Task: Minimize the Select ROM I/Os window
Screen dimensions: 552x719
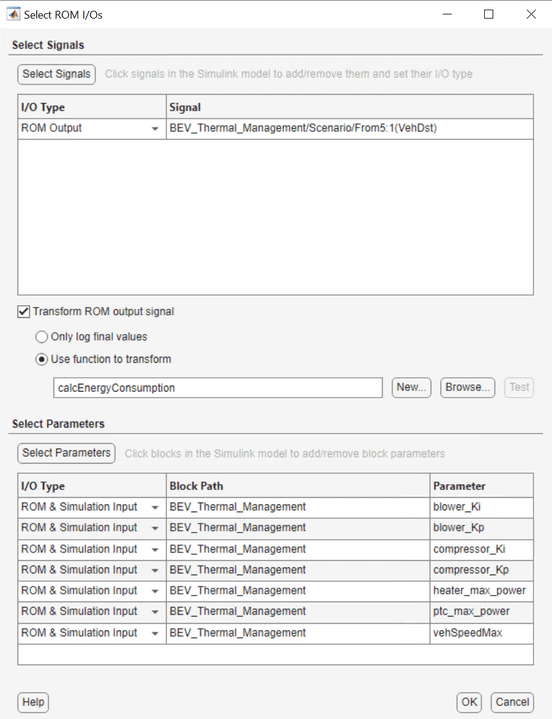Action: click(447, 14)
